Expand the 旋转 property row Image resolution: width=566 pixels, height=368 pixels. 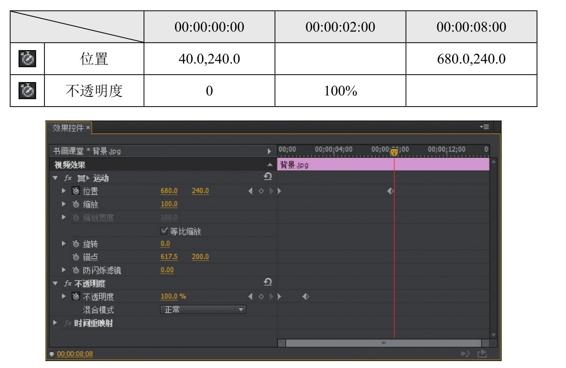(64, 244)
